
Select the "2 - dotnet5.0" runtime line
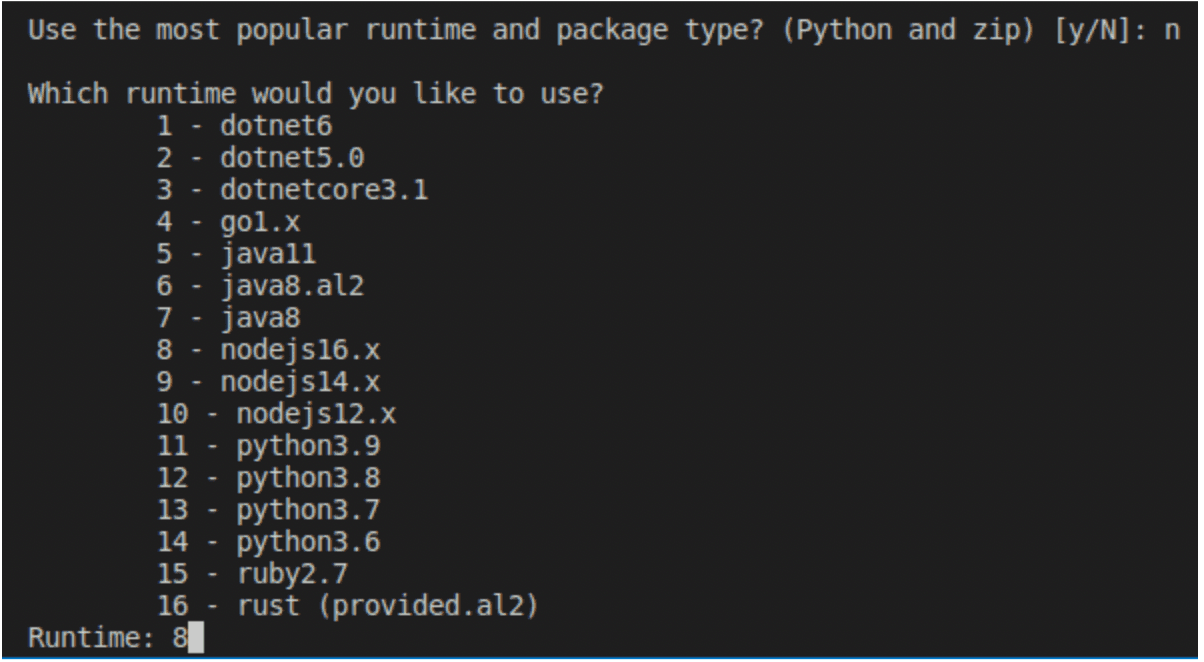(260, 158)
